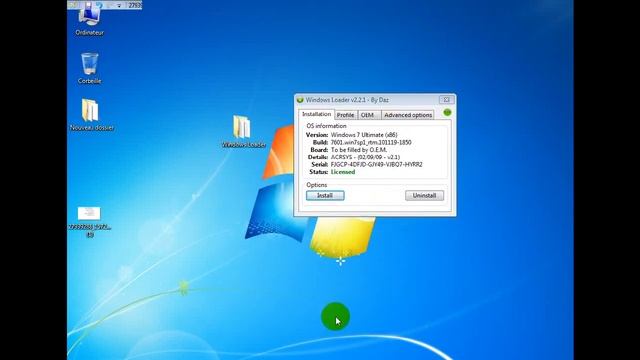Click the Uninstall button
Screen dimensions: 640x360
point(424,196)
